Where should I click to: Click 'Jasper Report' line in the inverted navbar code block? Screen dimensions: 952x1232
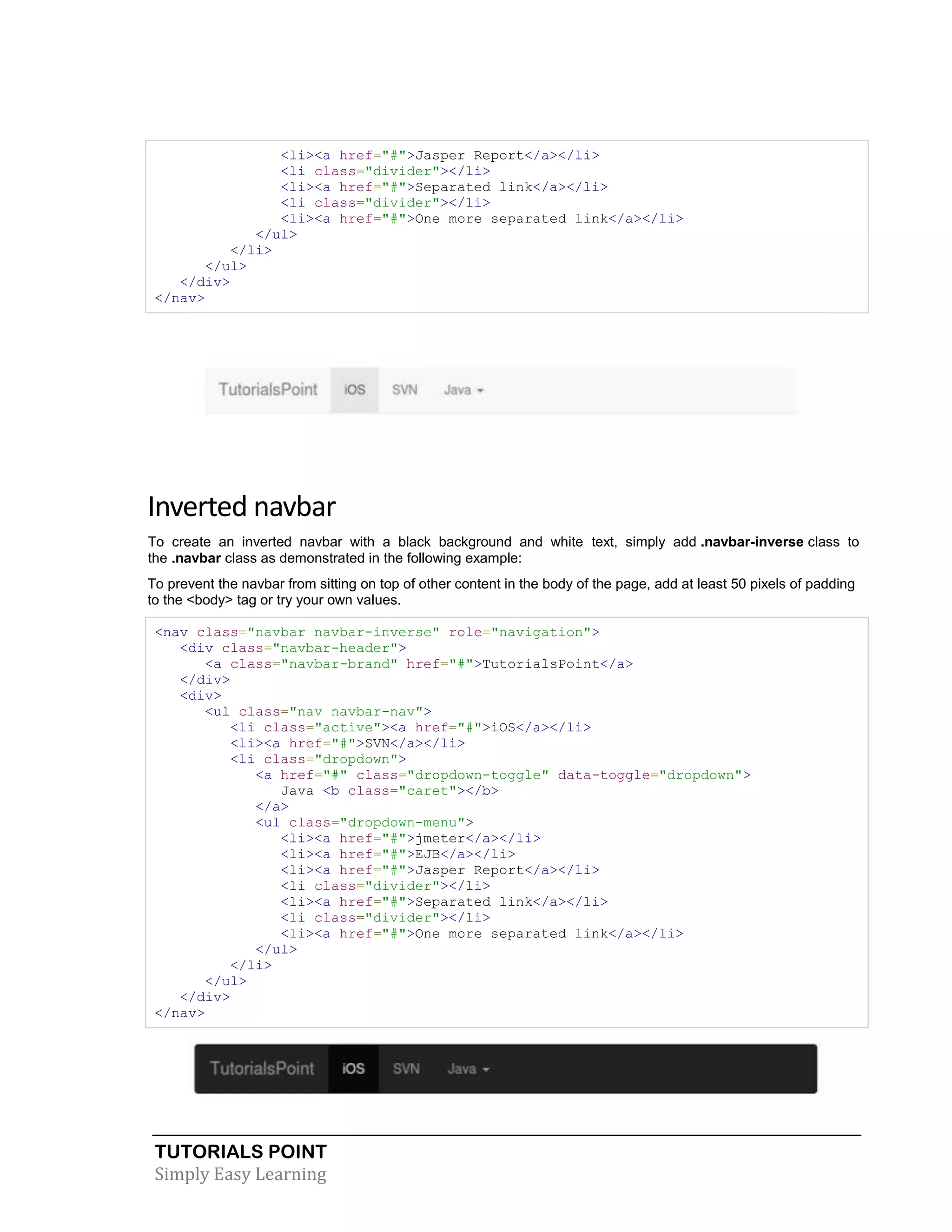point(441,870)
